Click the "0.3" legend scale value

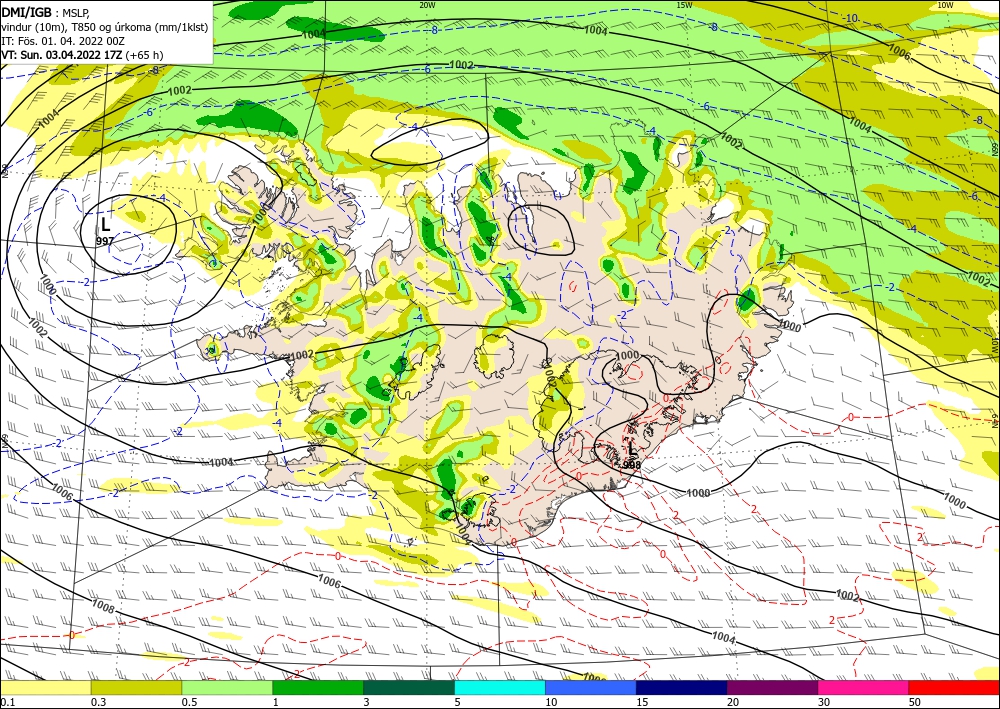[99, 702]
